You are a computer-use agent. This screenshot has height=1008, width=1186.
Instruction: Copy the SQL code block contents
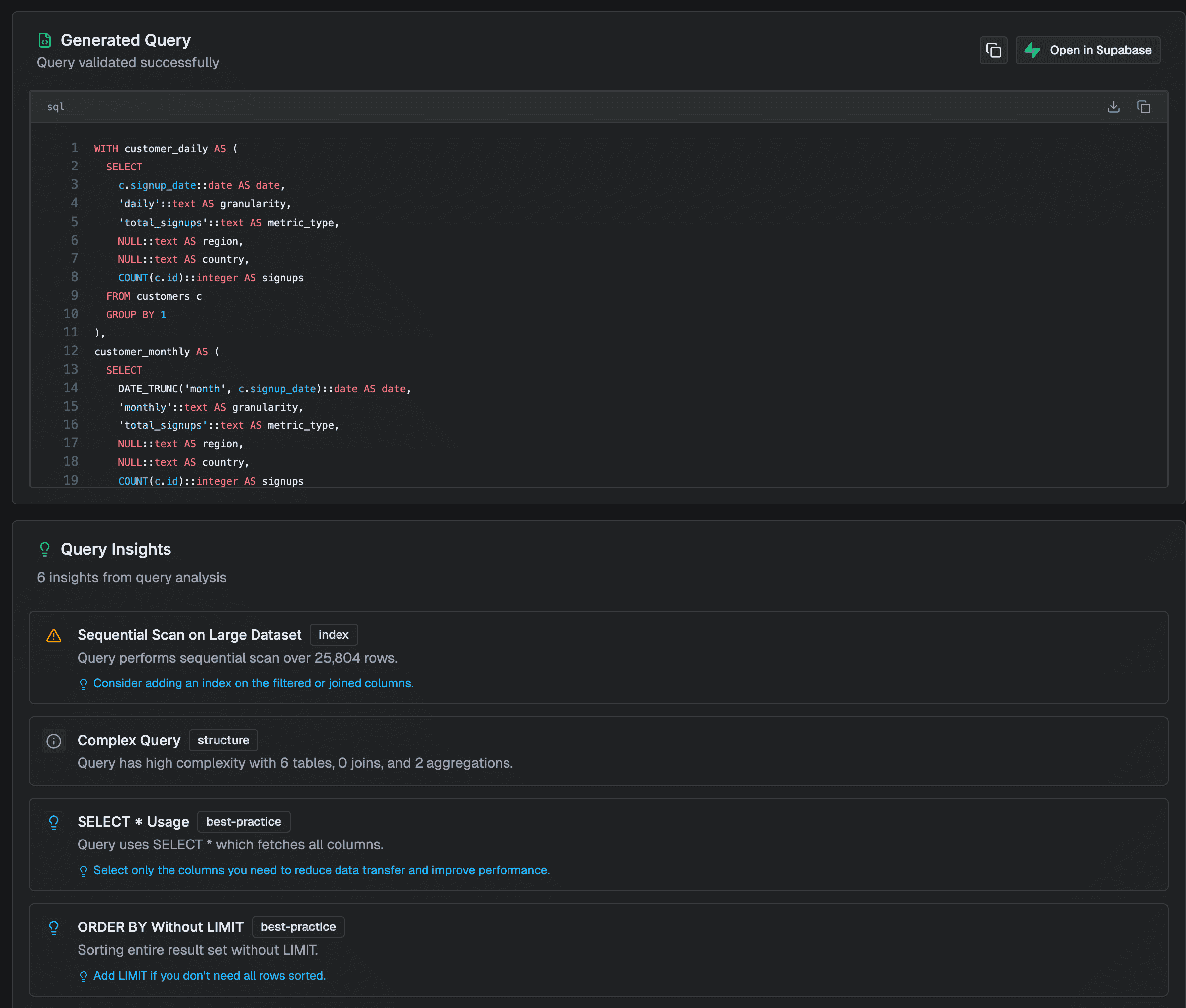(1143, 107)
